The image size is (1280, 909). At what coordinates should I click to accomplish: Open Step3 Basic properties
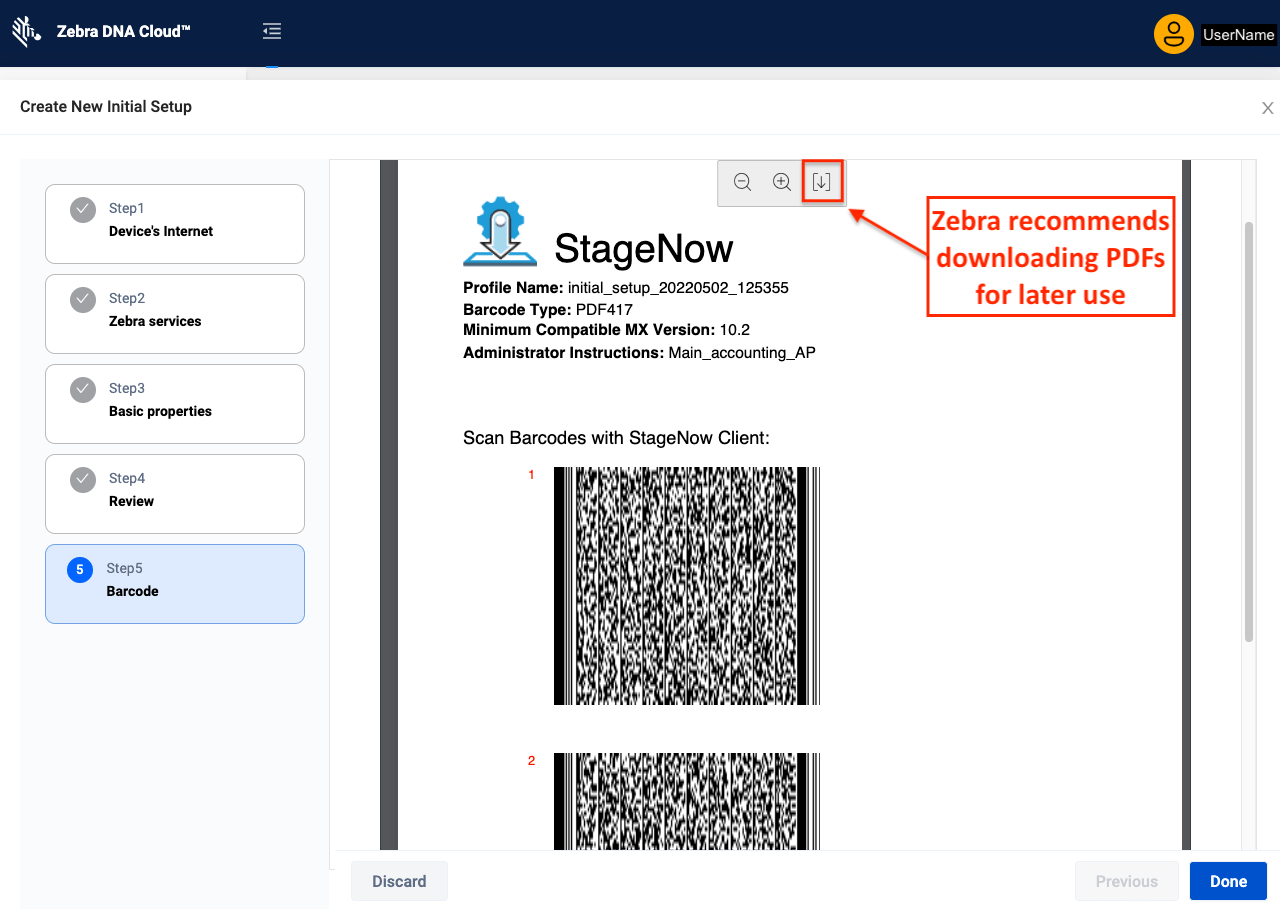point(175,404)
